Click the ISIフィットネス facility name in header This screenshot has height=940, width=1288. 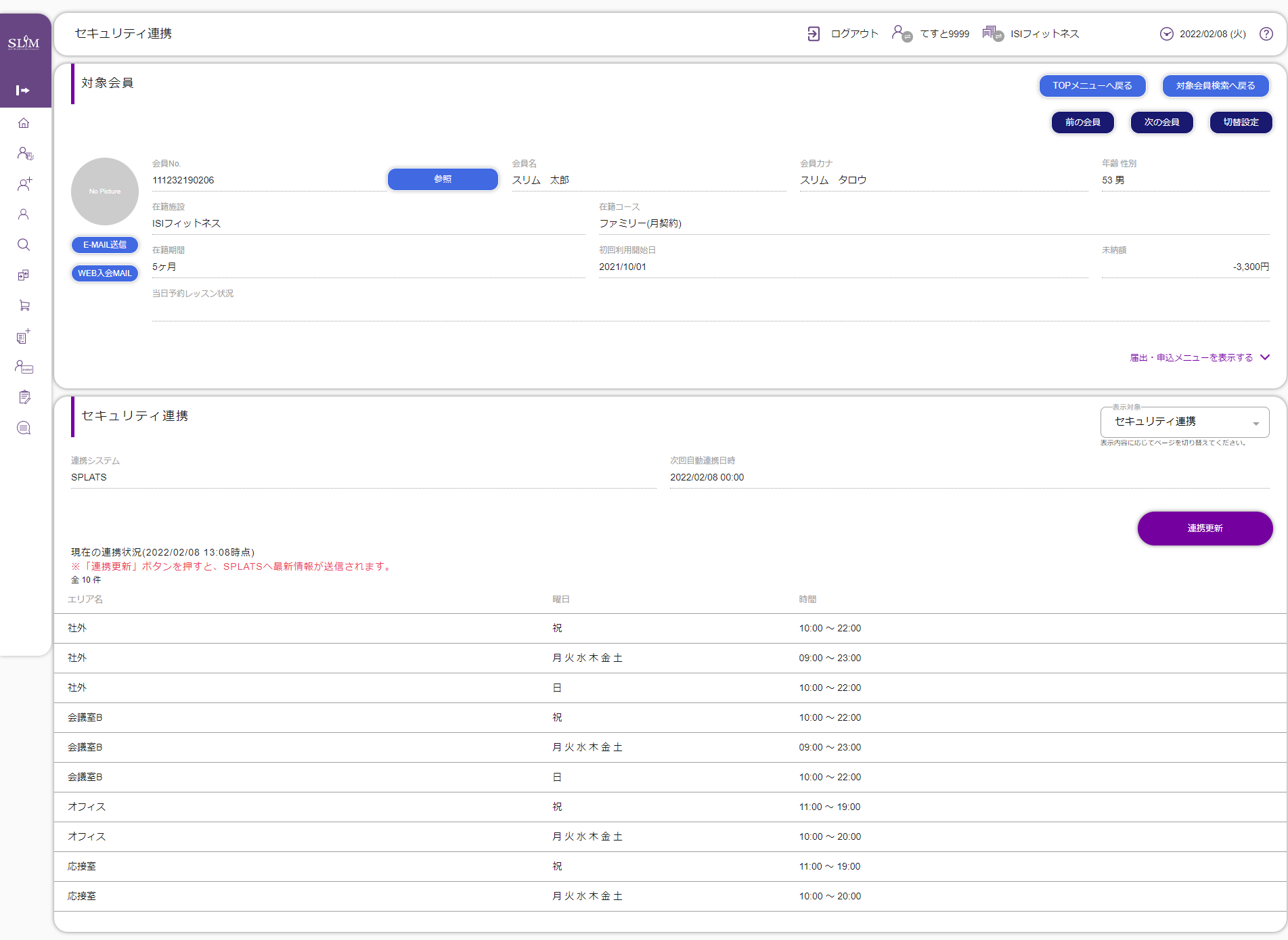click(x=1045, y=34)
